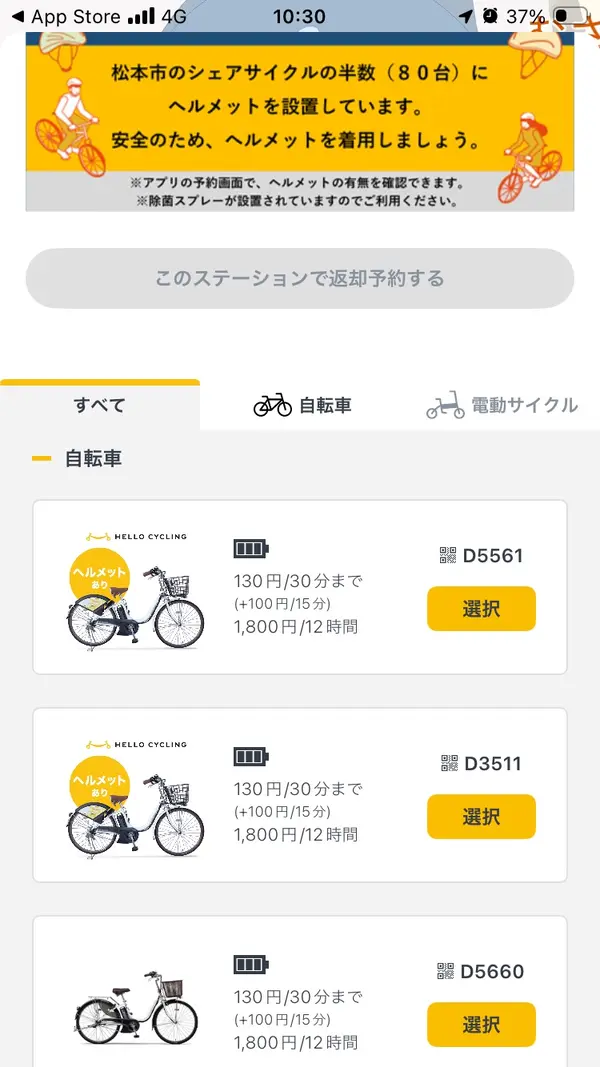Tap the battery charge gauge on D3511 card
Screen dimensions: 600x1067
point(248,756)
